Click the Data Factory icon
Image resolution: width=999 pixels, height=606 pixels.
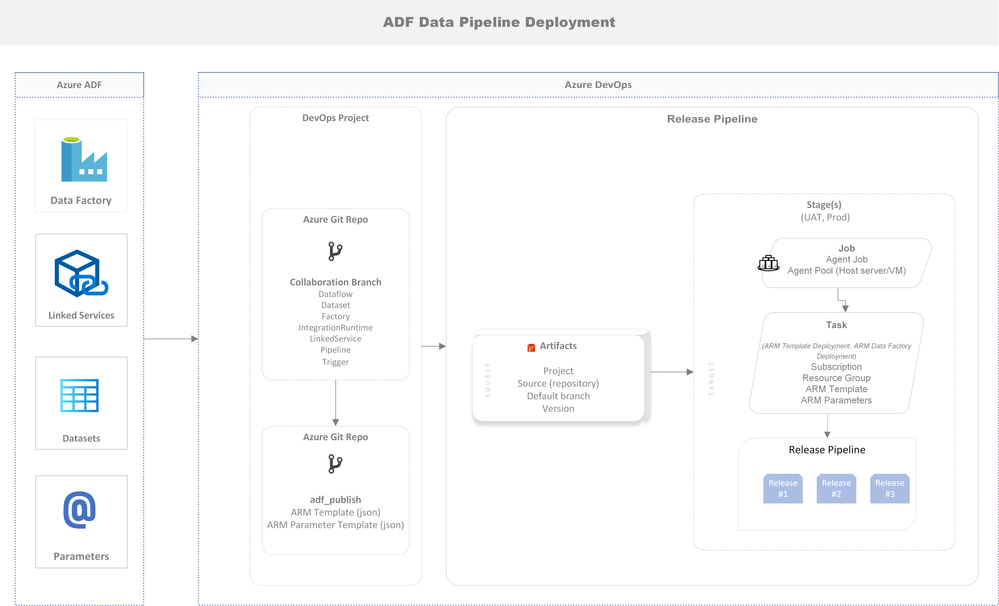[x=83, y=159]
